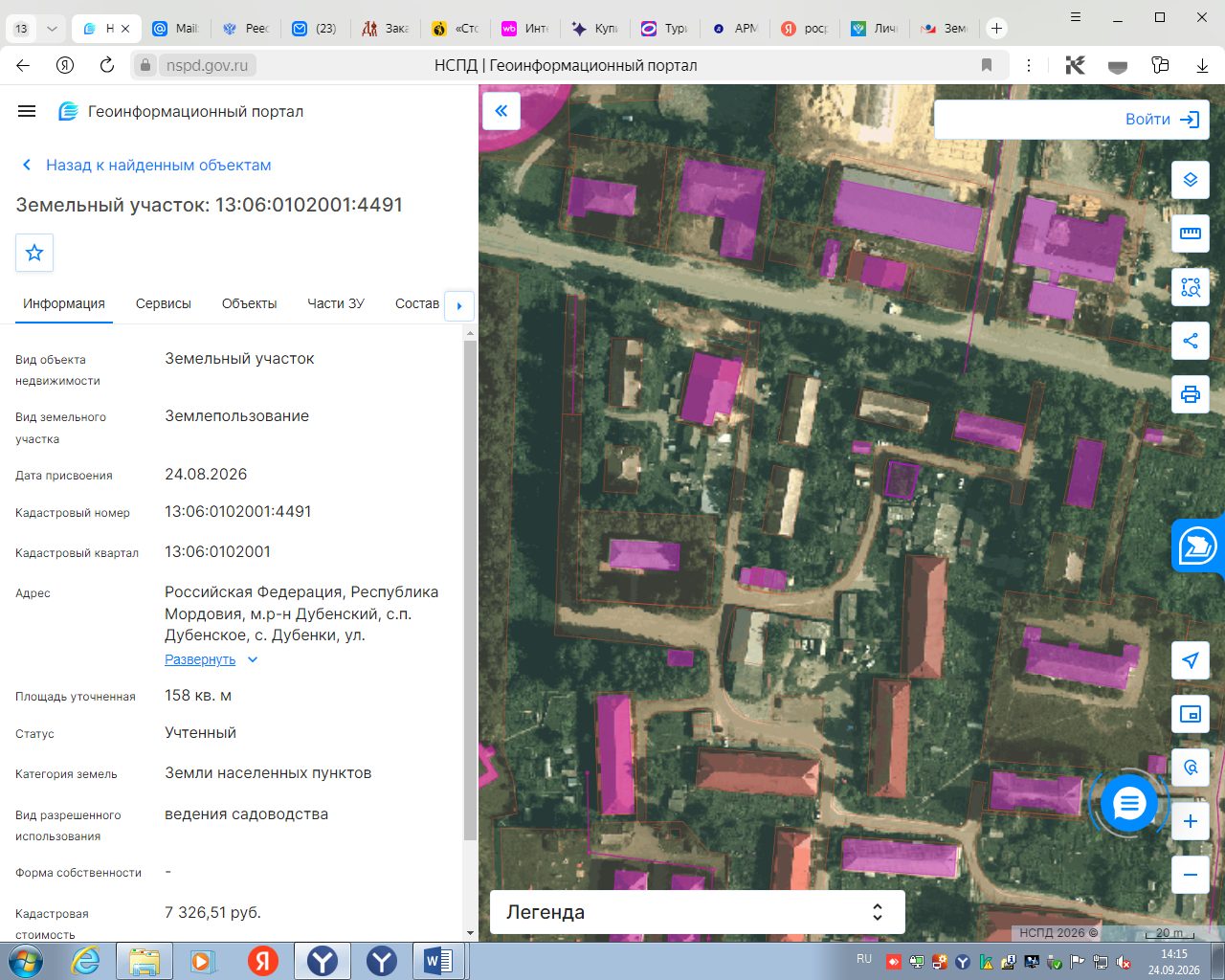1225x980 pixels.
Task: Click the info panel vertical scrollbar
Action: tap(470, 589)
